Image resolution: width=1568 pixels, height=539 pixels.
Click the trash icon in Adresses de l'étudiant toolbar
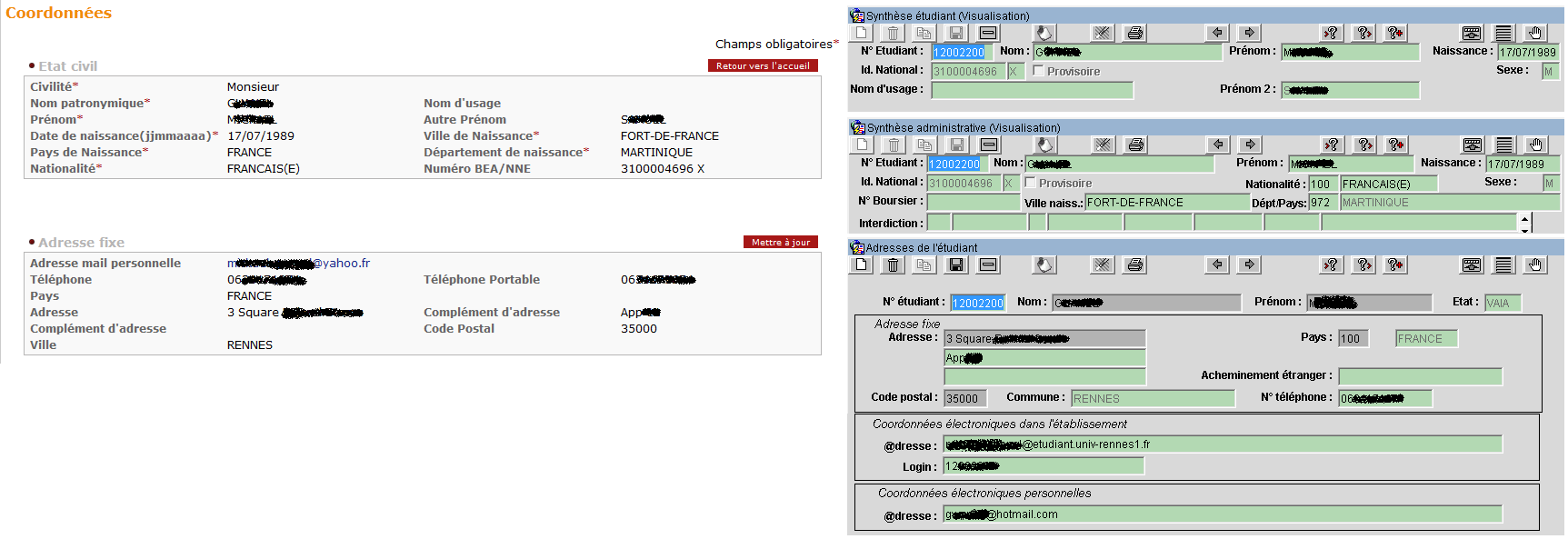coord(893,265)
